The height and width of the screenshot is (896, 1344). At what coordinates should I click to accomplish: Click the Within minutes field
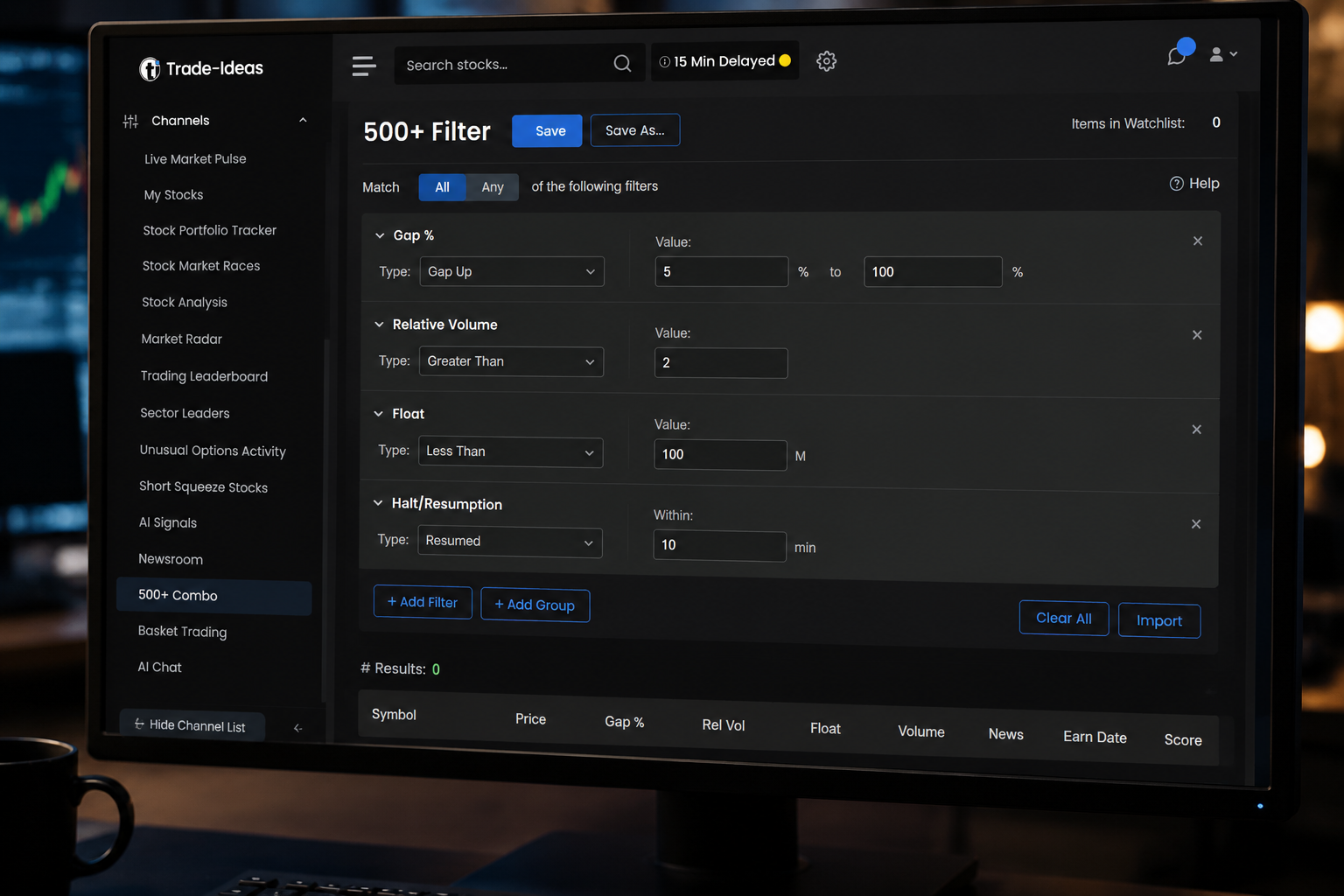click(719, 546)
